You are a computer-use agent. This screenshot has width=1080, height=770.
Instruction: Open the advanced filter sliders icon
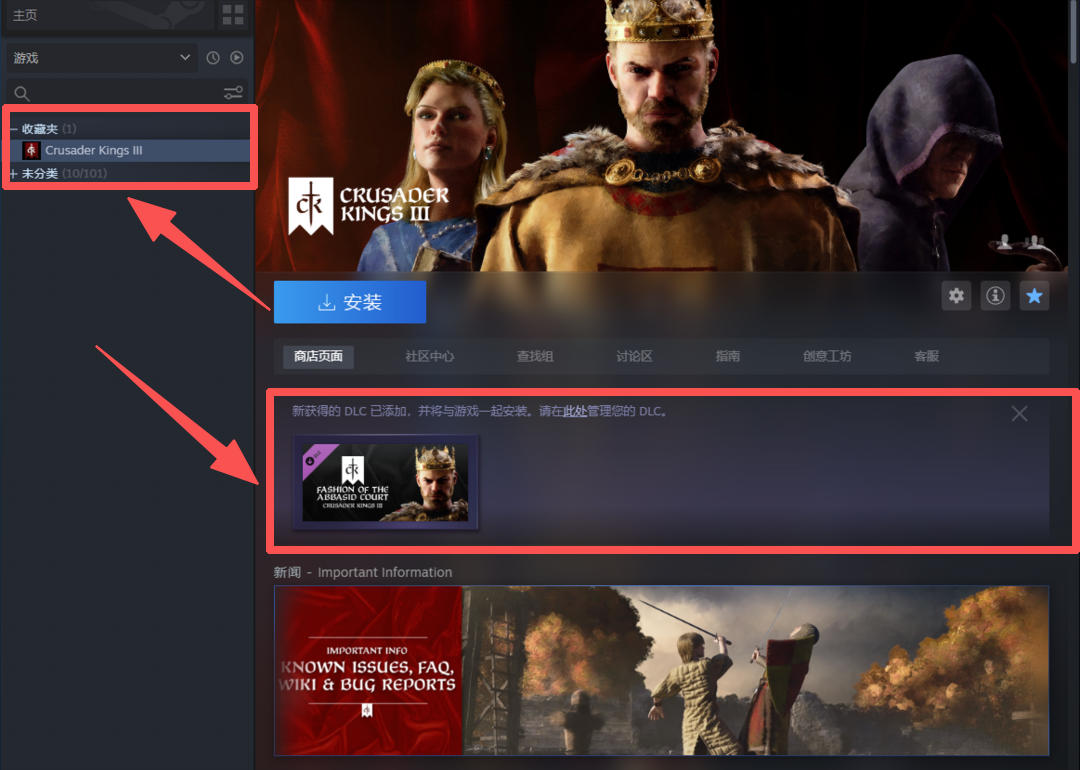(x=233, y=93)
